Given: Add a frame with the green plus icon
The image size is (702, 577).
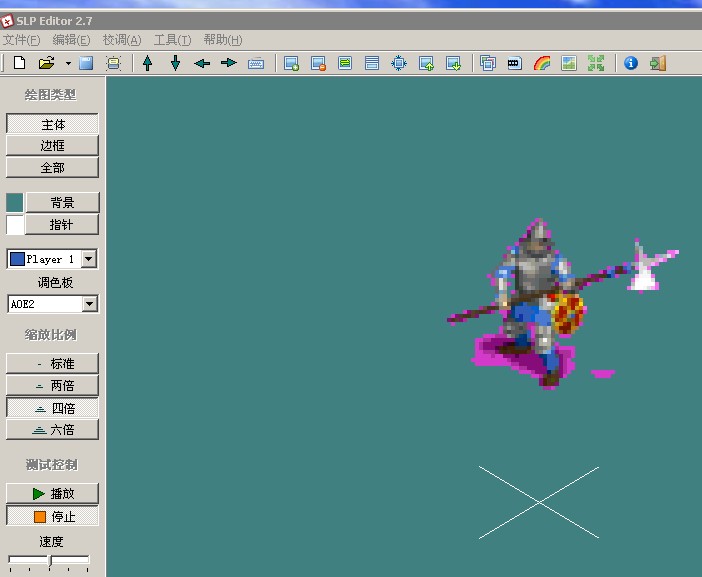Looking at the screenshot, I should [x=291, y=63].
